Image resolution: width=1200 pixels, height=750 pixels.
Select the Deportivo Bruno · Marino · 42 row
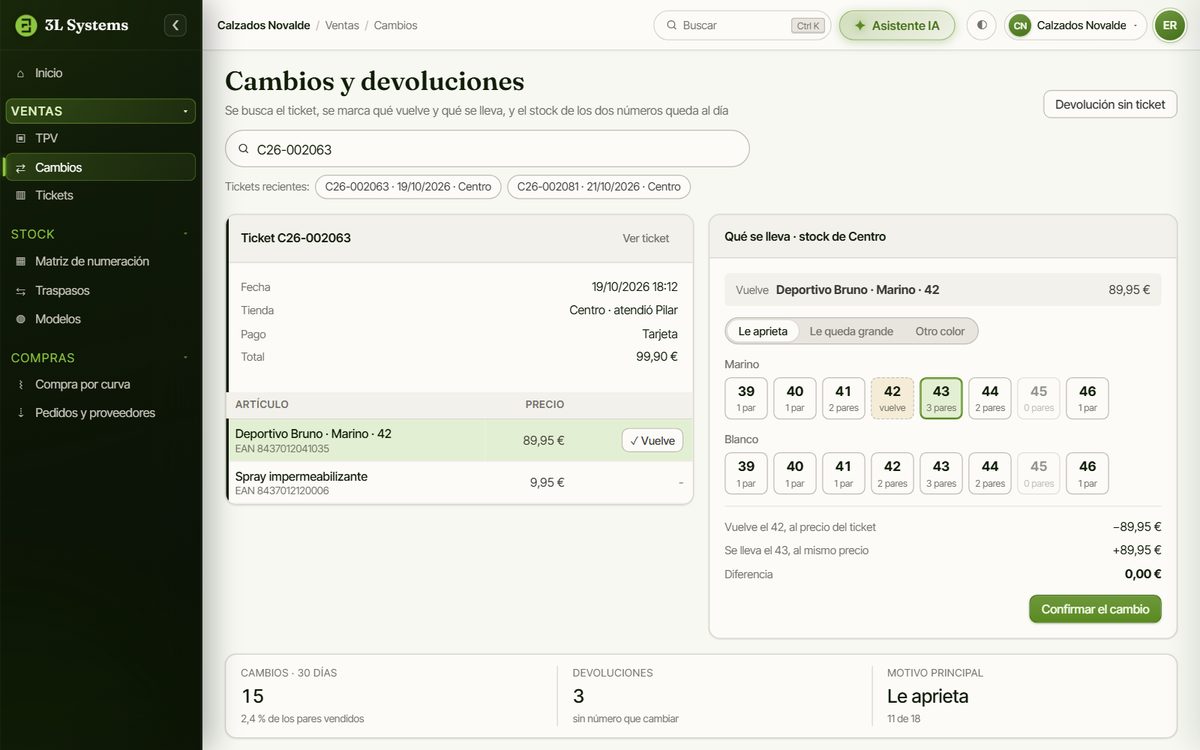tap(460, 440)
